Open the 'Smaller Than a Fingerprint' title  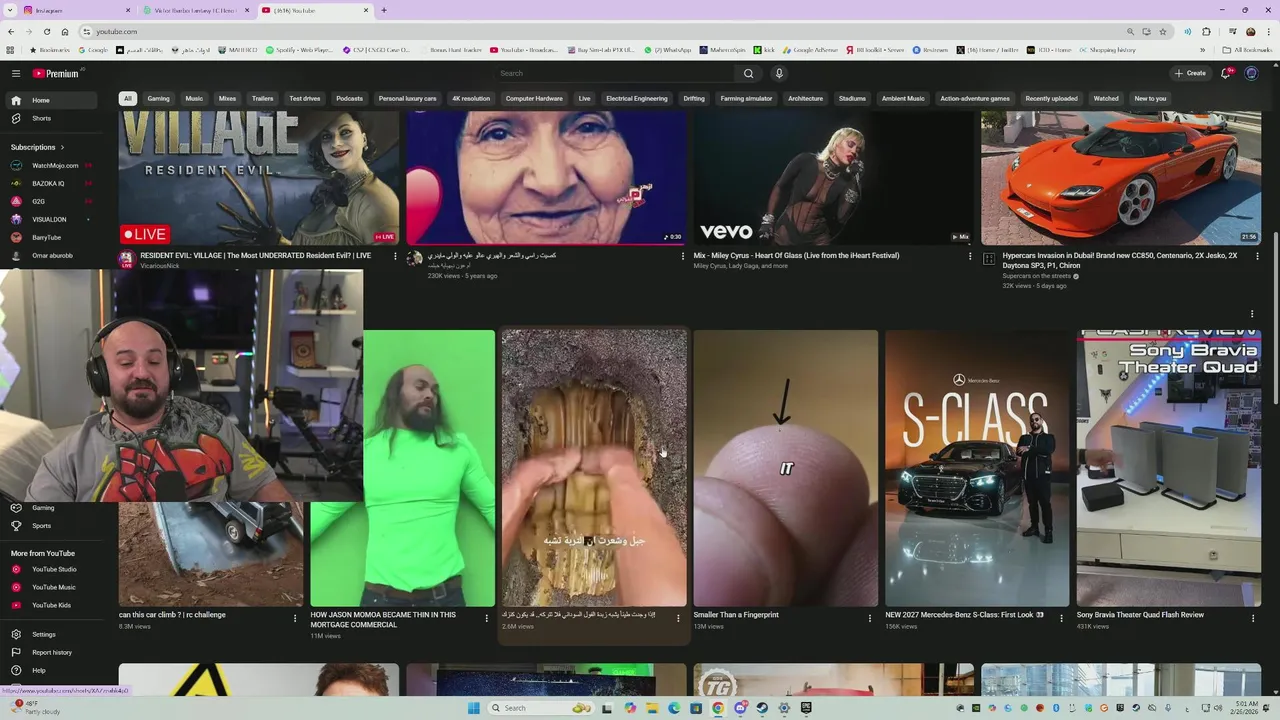[x=736, y=615]
